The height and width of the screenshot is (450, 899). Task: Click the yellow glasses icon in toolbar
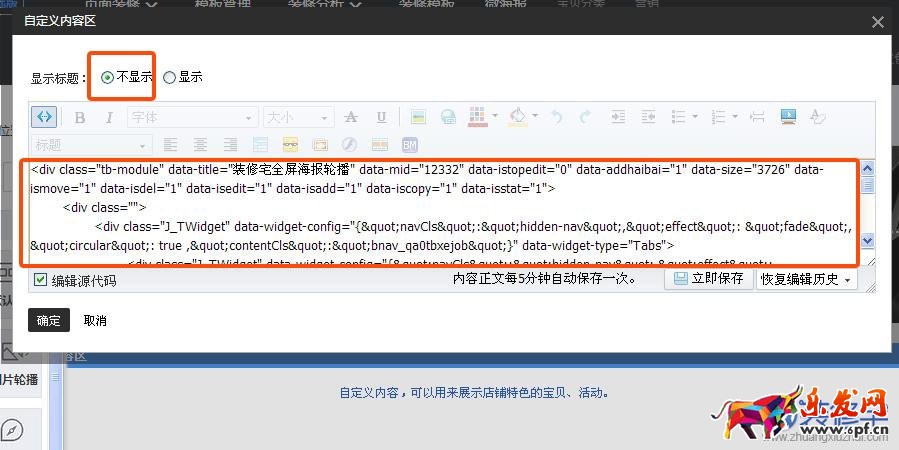click(x=291, y=144)
